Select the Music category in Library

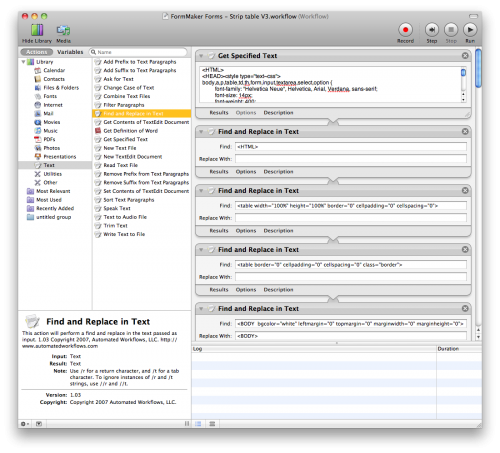(x=50, y=131)
